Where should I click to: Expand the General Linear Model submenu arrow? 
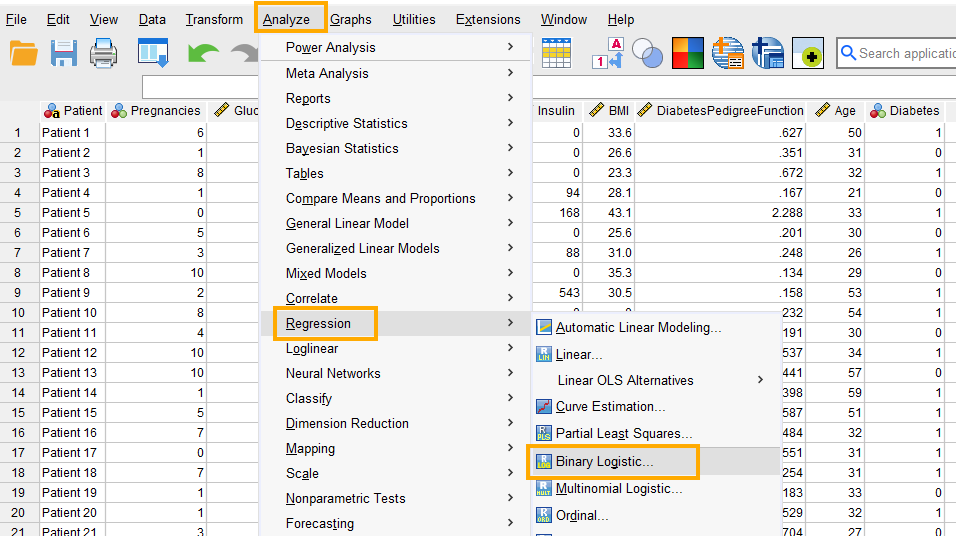pos(510,223)
